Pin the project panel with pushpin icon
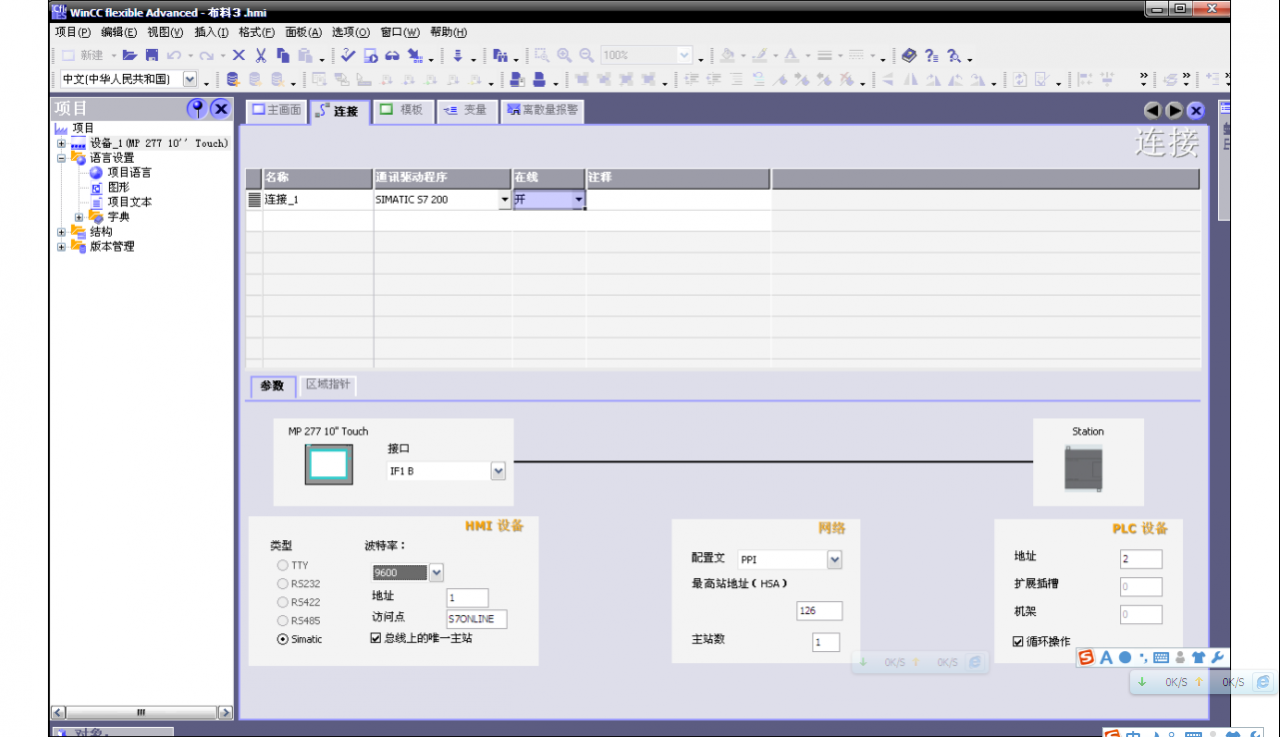Image resolution: width=1280 pixels, height=737 pixels. (196, 108)
